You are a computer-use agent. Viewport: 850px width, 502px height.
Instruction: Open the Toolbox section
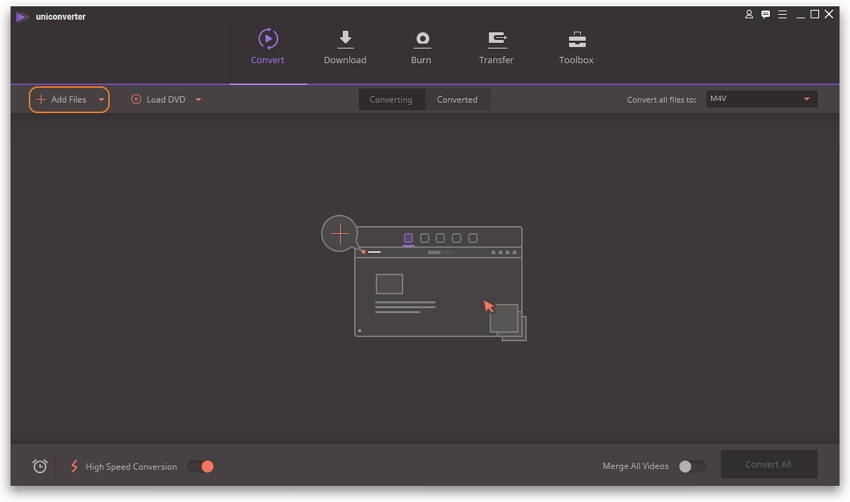pos(576,47)
